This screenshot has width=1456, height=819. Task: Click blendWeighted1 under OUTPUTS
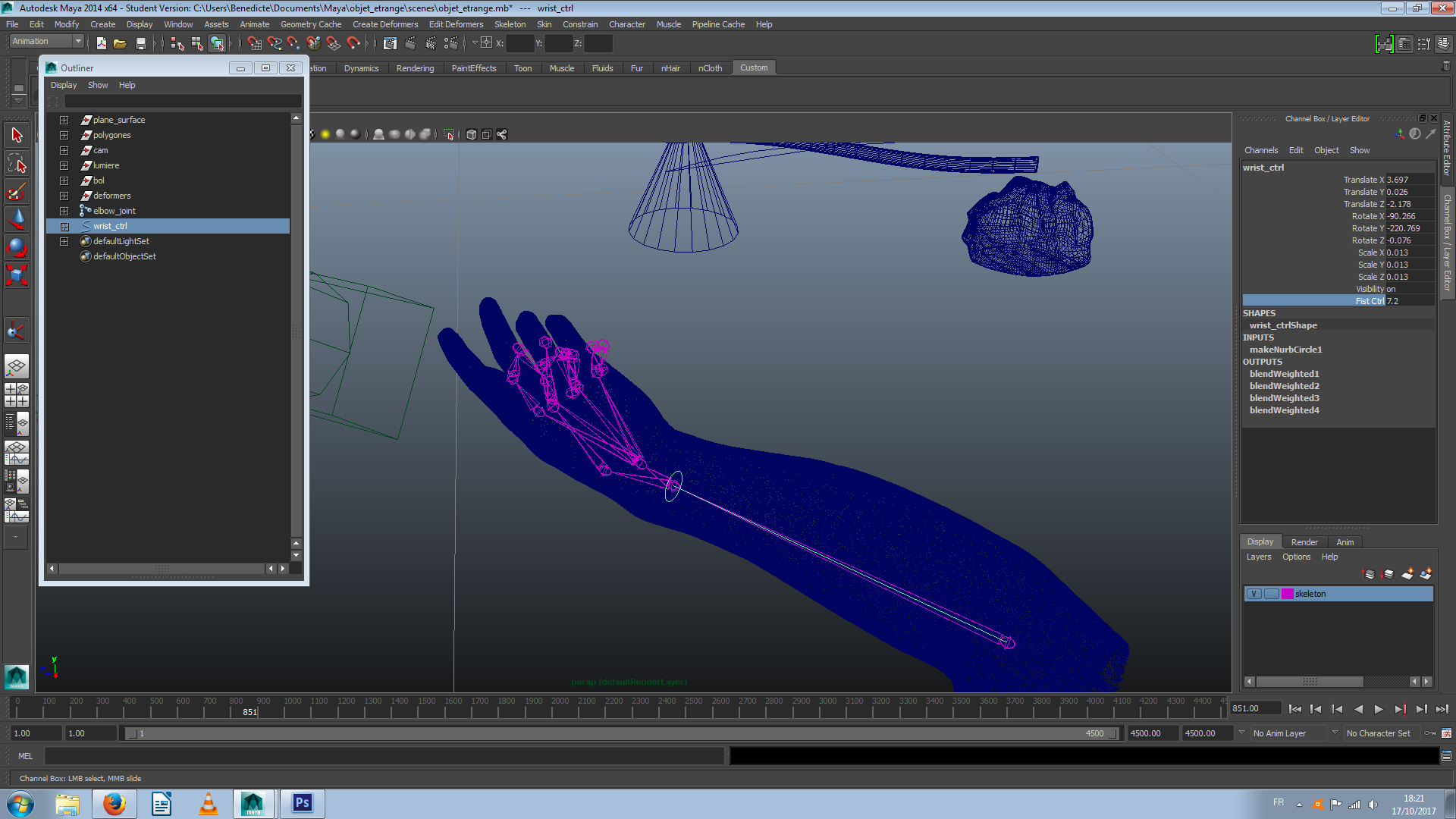tap(1284, 373)
